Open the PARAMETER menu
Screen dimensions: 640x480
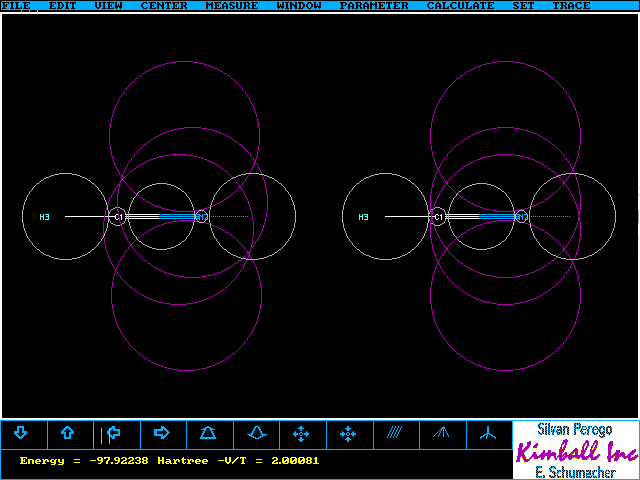point(374,6)
